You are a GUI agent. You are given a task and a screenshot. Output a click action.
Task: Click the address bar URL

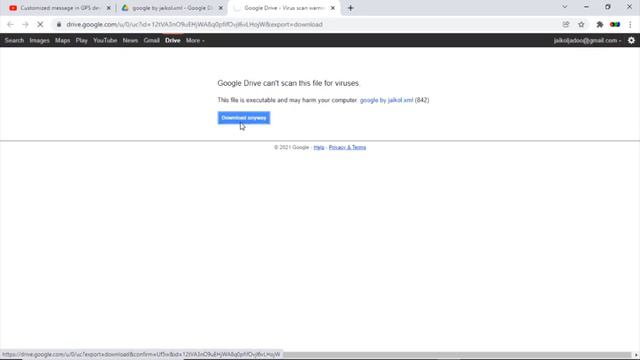(194, 24)
